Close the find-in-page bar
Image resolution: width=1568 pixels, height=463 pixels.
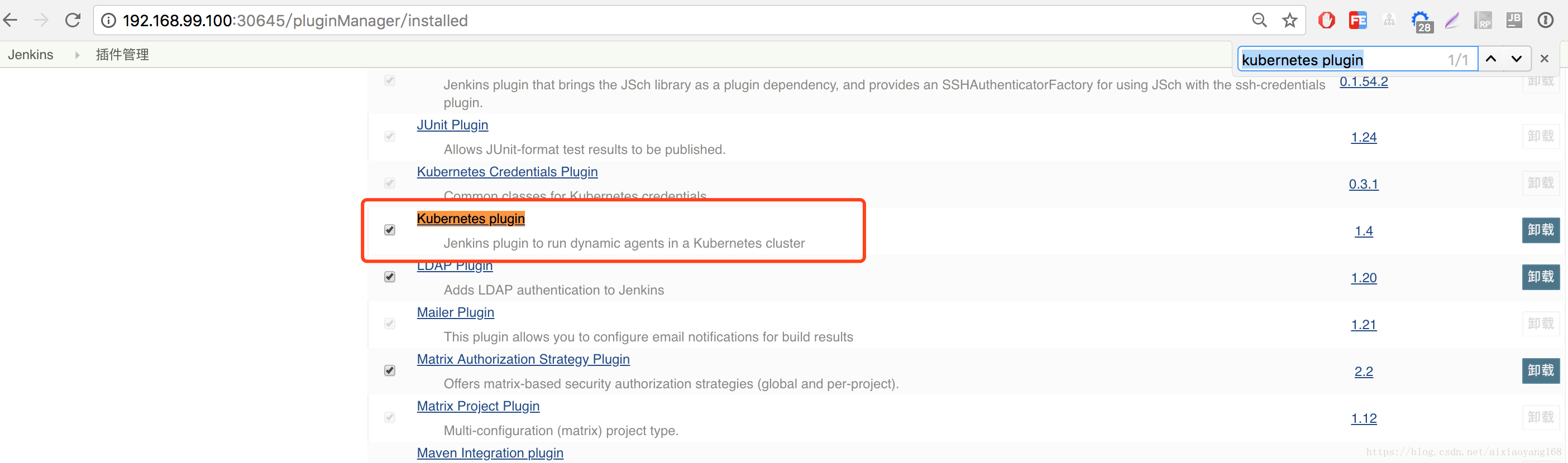pyautogui.click(x=1544, y=59)
